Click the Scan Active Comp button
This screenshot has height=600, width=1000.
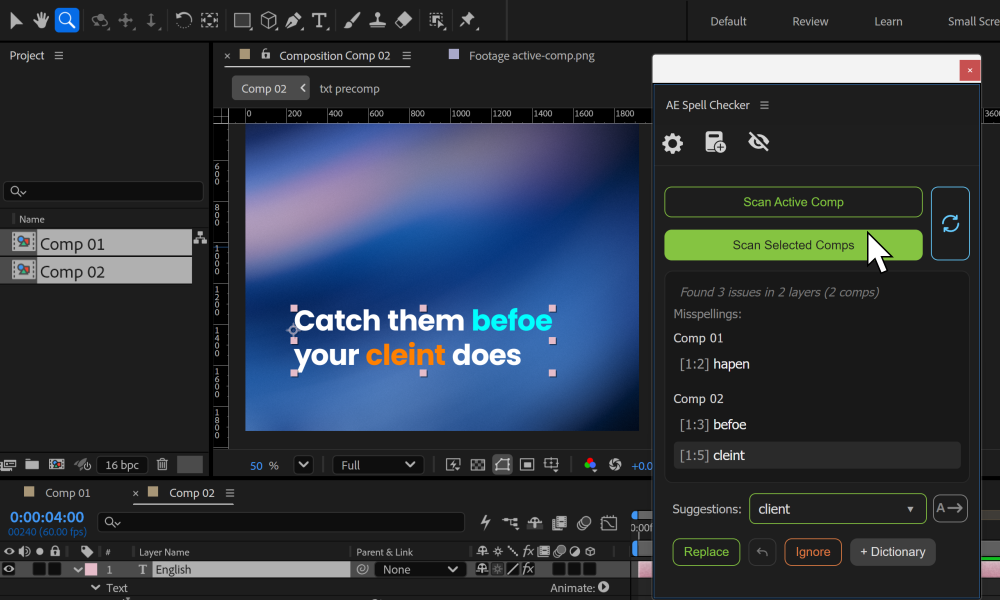[793, 202]
